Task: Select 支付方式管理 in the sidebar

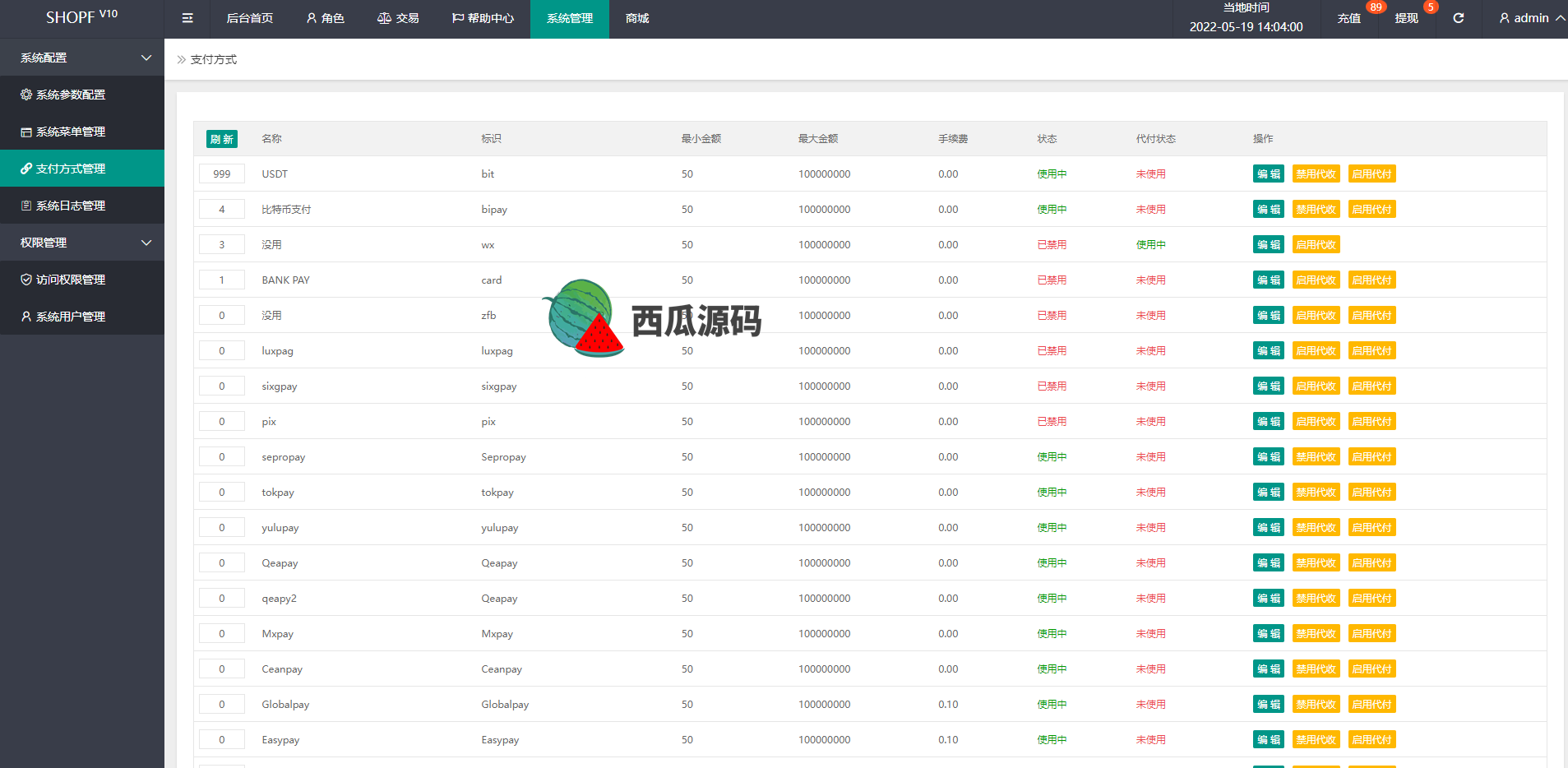Action: [x=82, y=169]
